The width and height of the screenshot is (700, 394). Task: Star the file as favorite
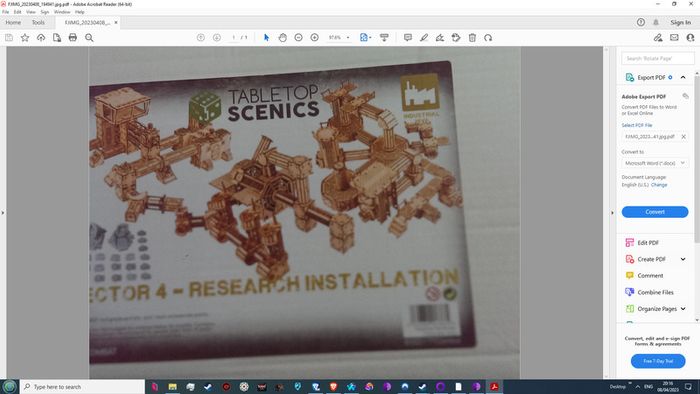25,38
